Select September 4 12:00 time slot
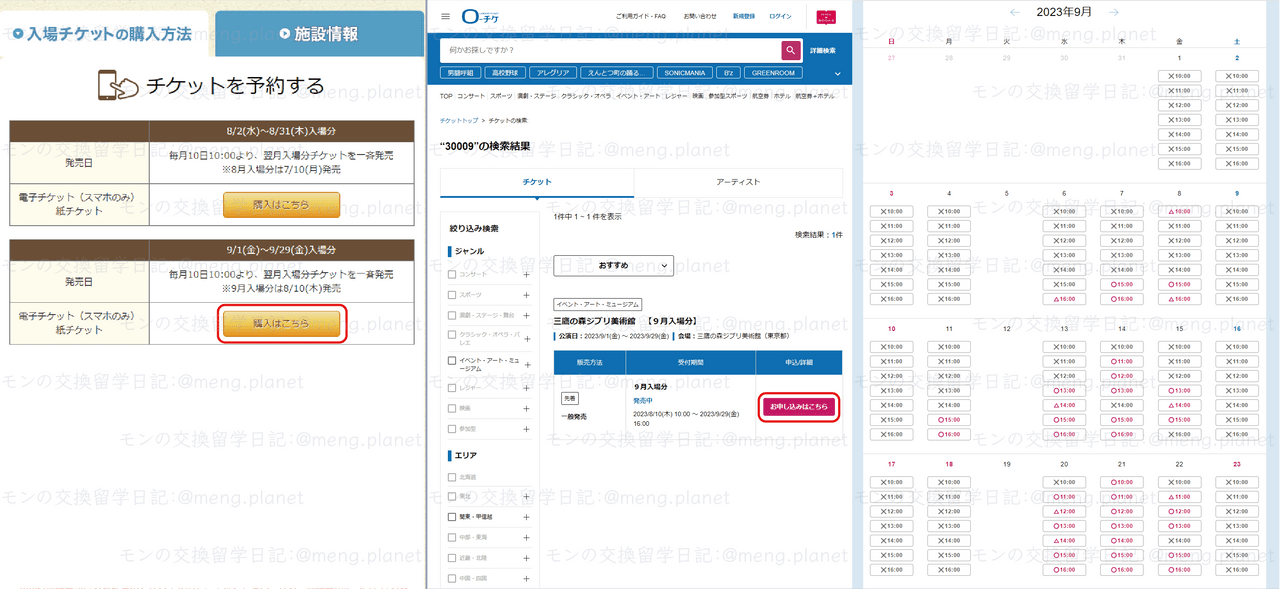Viewport: 1280px width, 589px height. (x=948, y=240)
